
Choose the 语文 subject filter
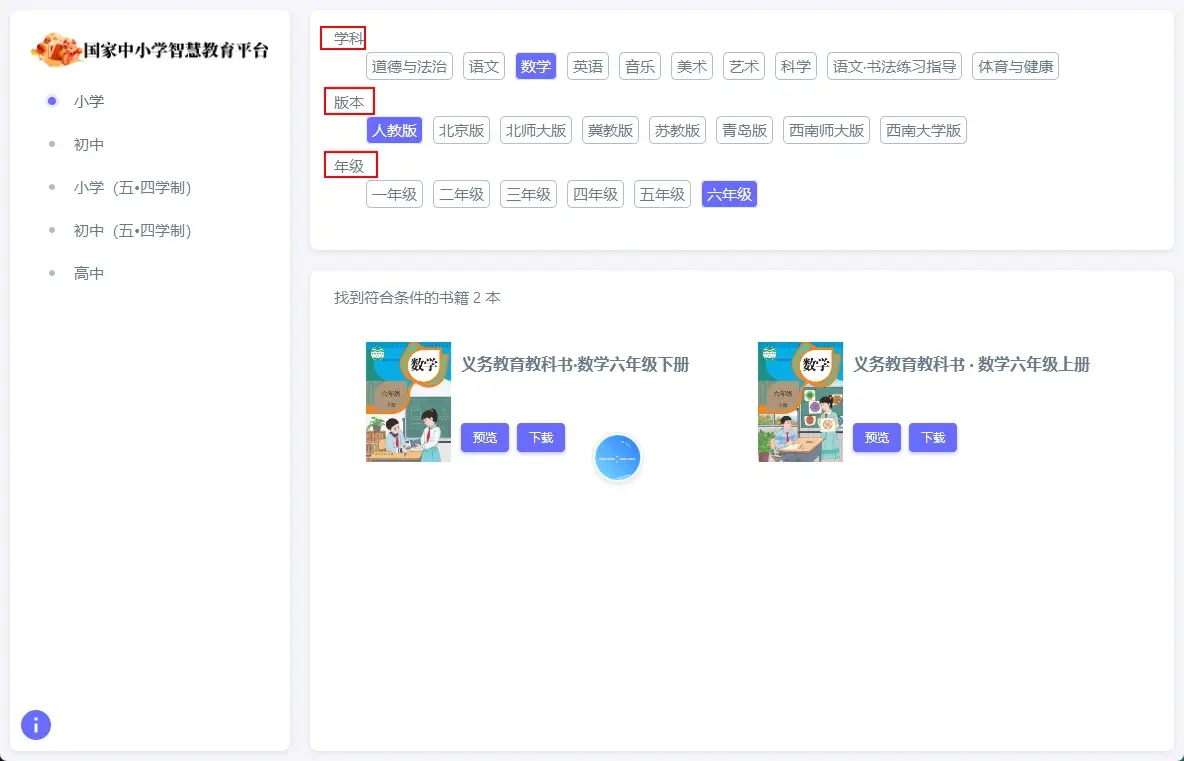point(484,67)
